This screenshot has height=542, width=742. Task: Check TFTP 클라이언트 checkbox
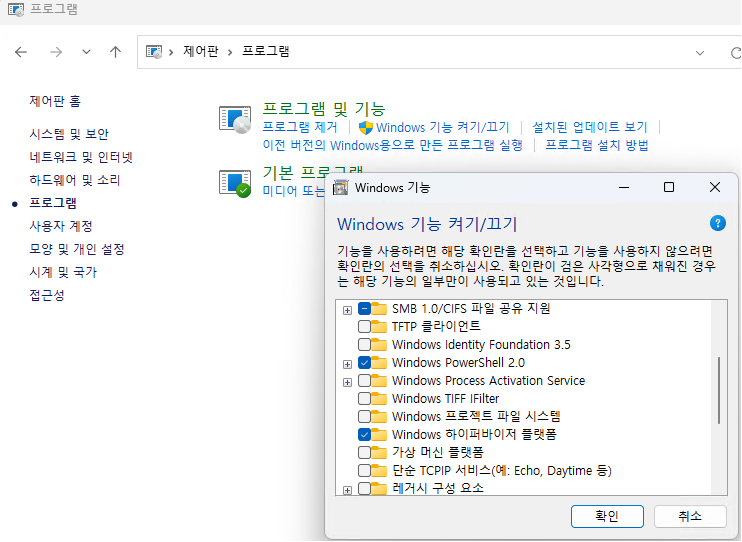[x=364, y=327]
